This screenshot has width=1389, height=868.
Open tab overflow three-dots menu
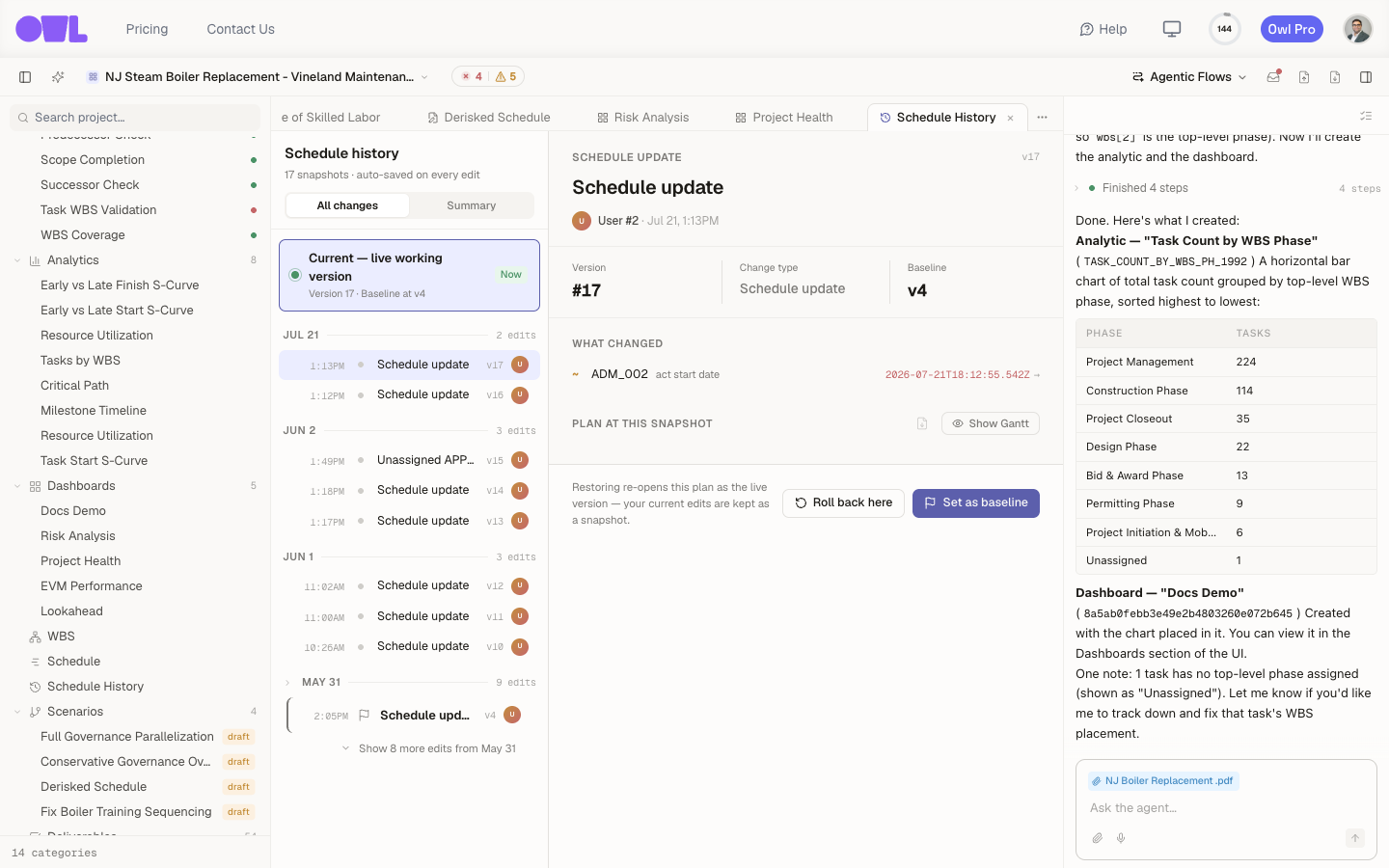1042,118
